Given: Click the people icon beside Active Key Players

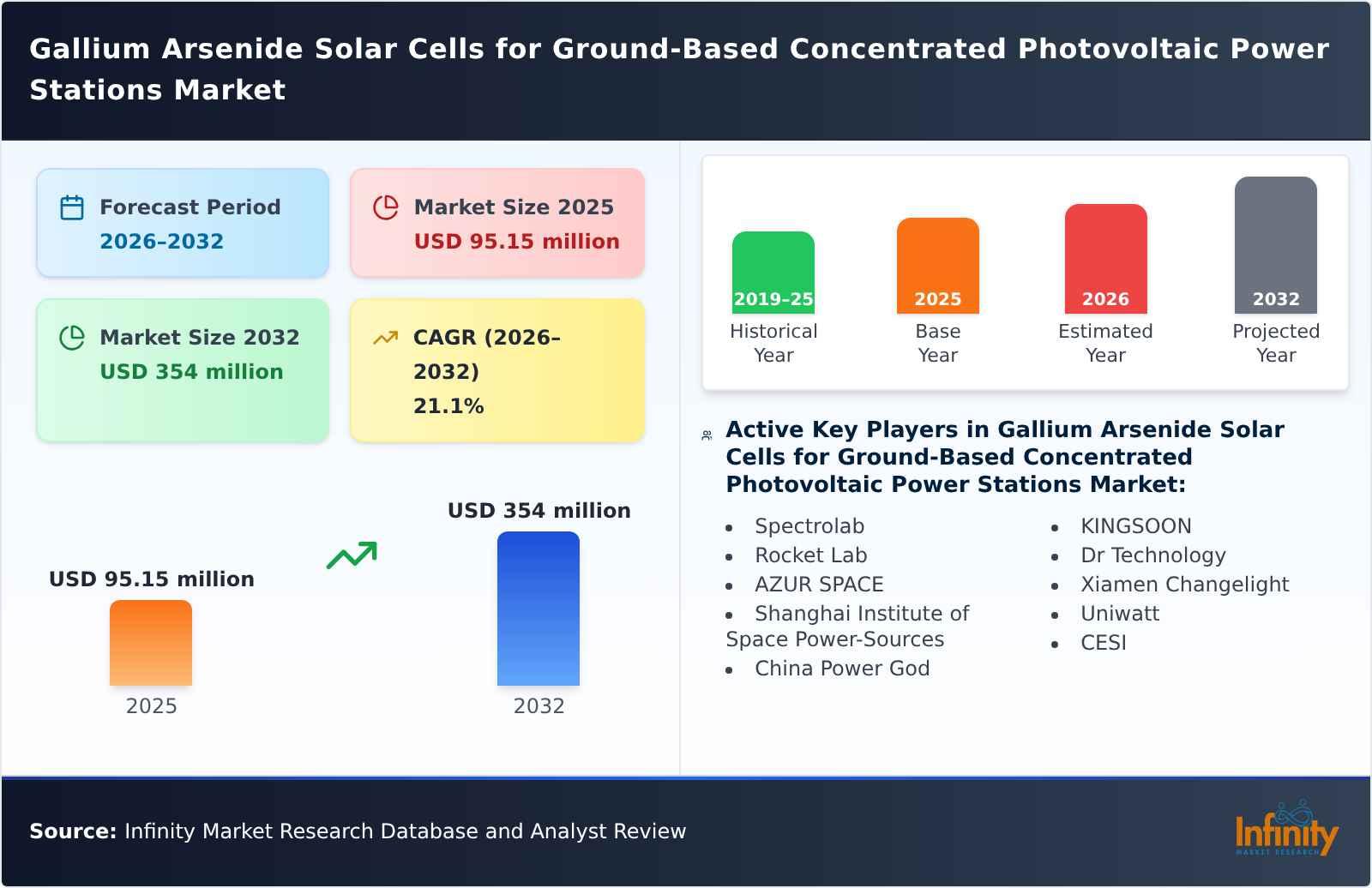Looking at the screenshot, I should click(707, 435).
